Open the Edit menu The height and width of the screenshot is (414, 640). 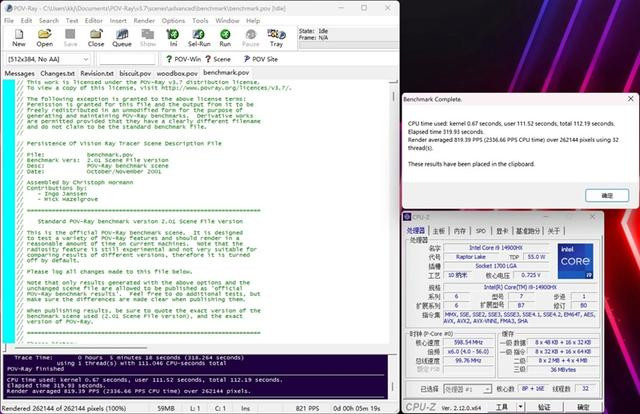tap(26, 20)
